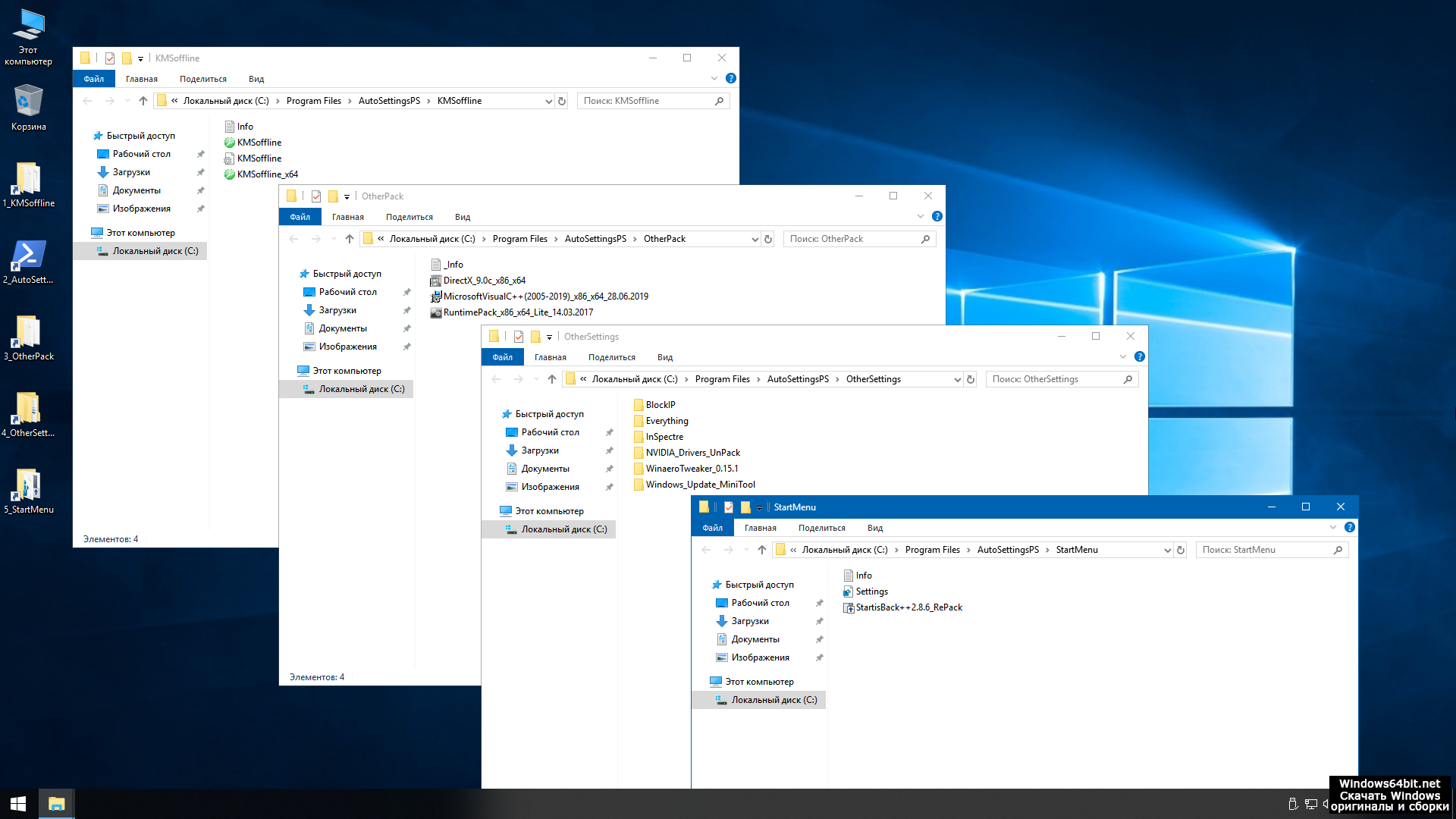Image resolution: width=1456 pixels, height=819 pixels.
Task: Toggle pin for Рабочий стол quick access
Action: pos(819,602)
